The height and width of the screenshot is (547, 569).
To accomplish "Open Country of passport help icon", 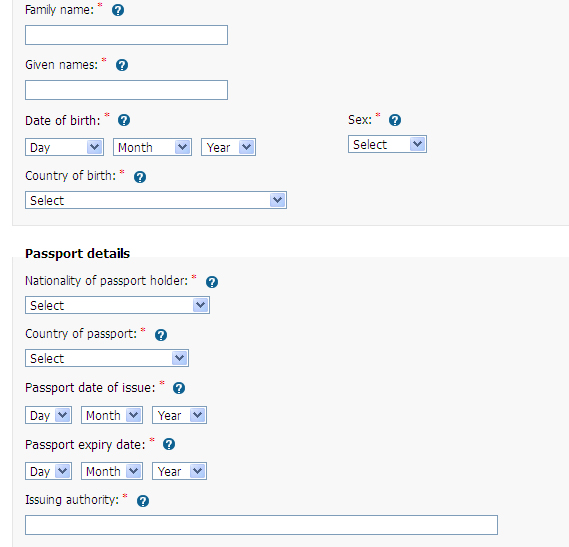I will pos(161,335).
